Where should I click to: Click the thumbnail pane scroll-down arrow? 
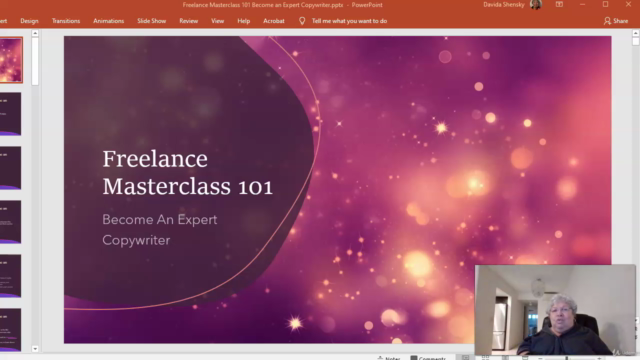pos(35,349)
